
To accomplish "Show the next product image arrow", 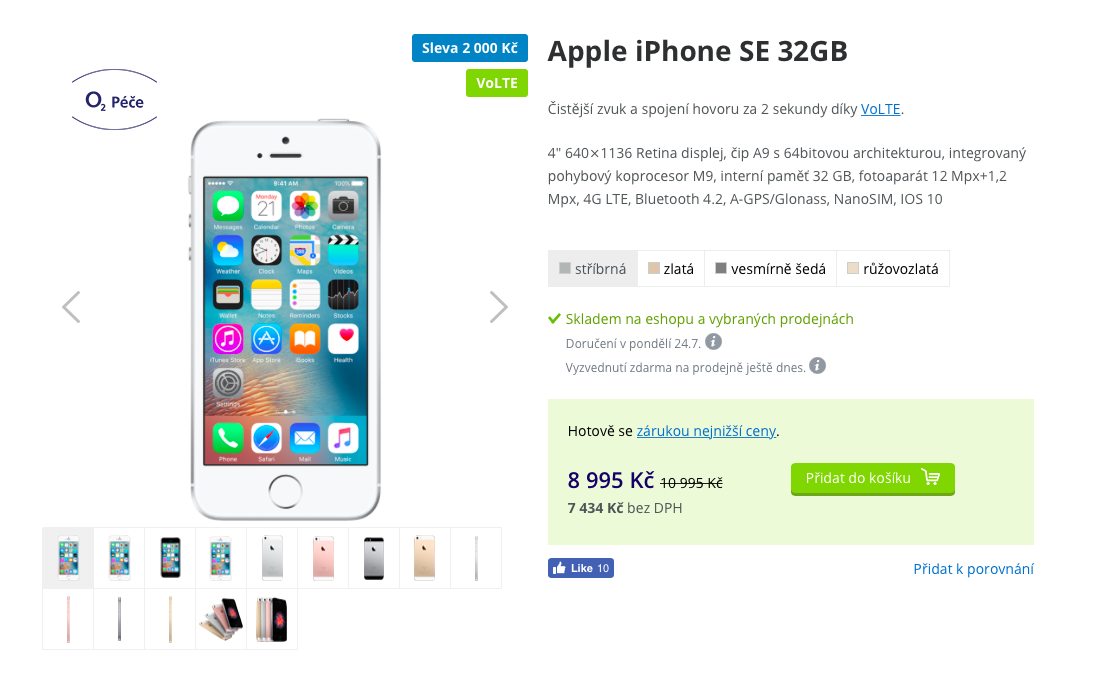I will click(x=498, y=307).
